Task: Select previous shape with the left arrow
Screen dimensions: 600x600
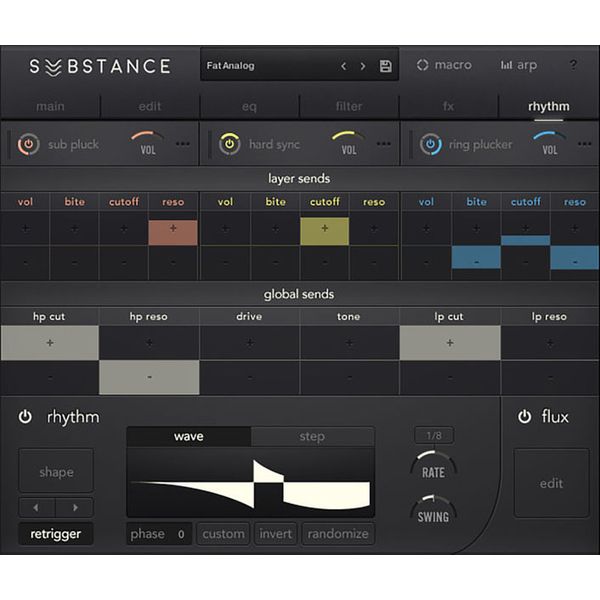Action: pyautogui.click(x=37, y=508)
